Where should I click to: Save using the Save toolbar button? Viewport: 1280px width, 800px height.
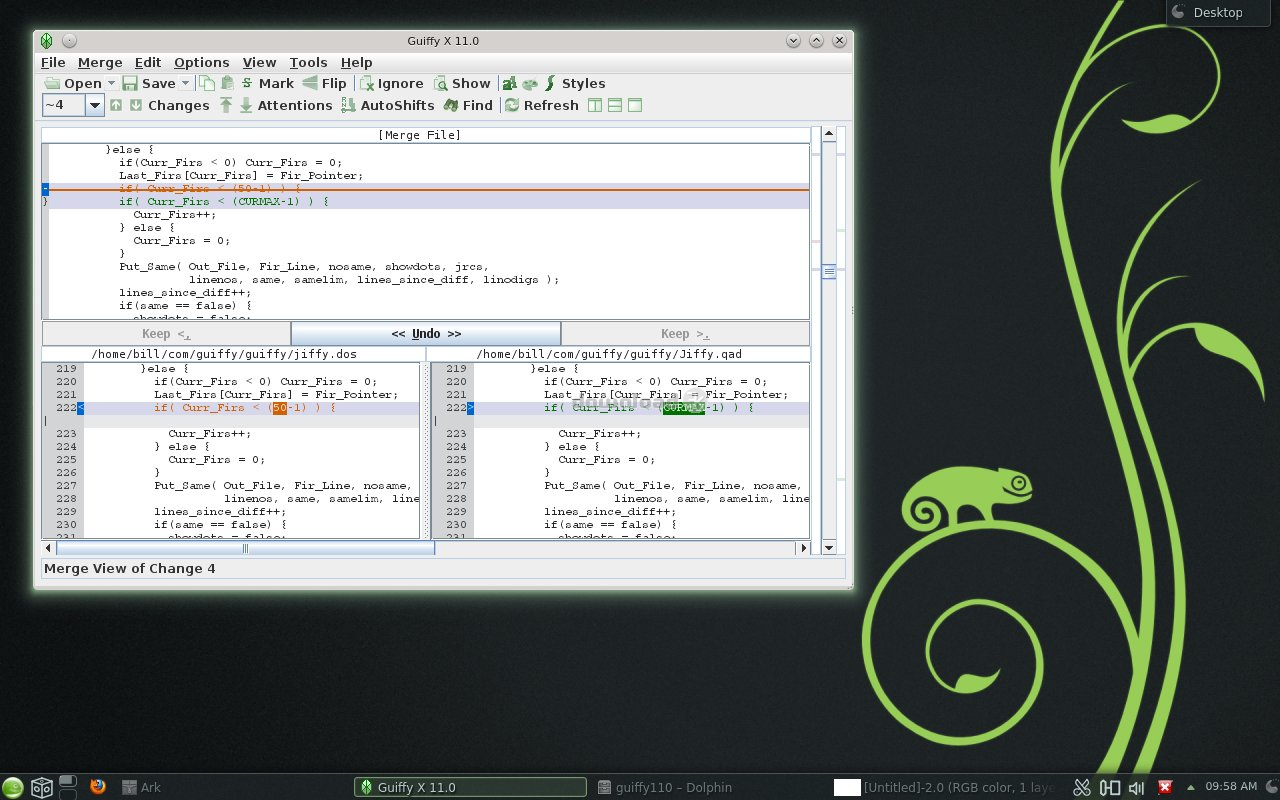[x=149, y=84]
